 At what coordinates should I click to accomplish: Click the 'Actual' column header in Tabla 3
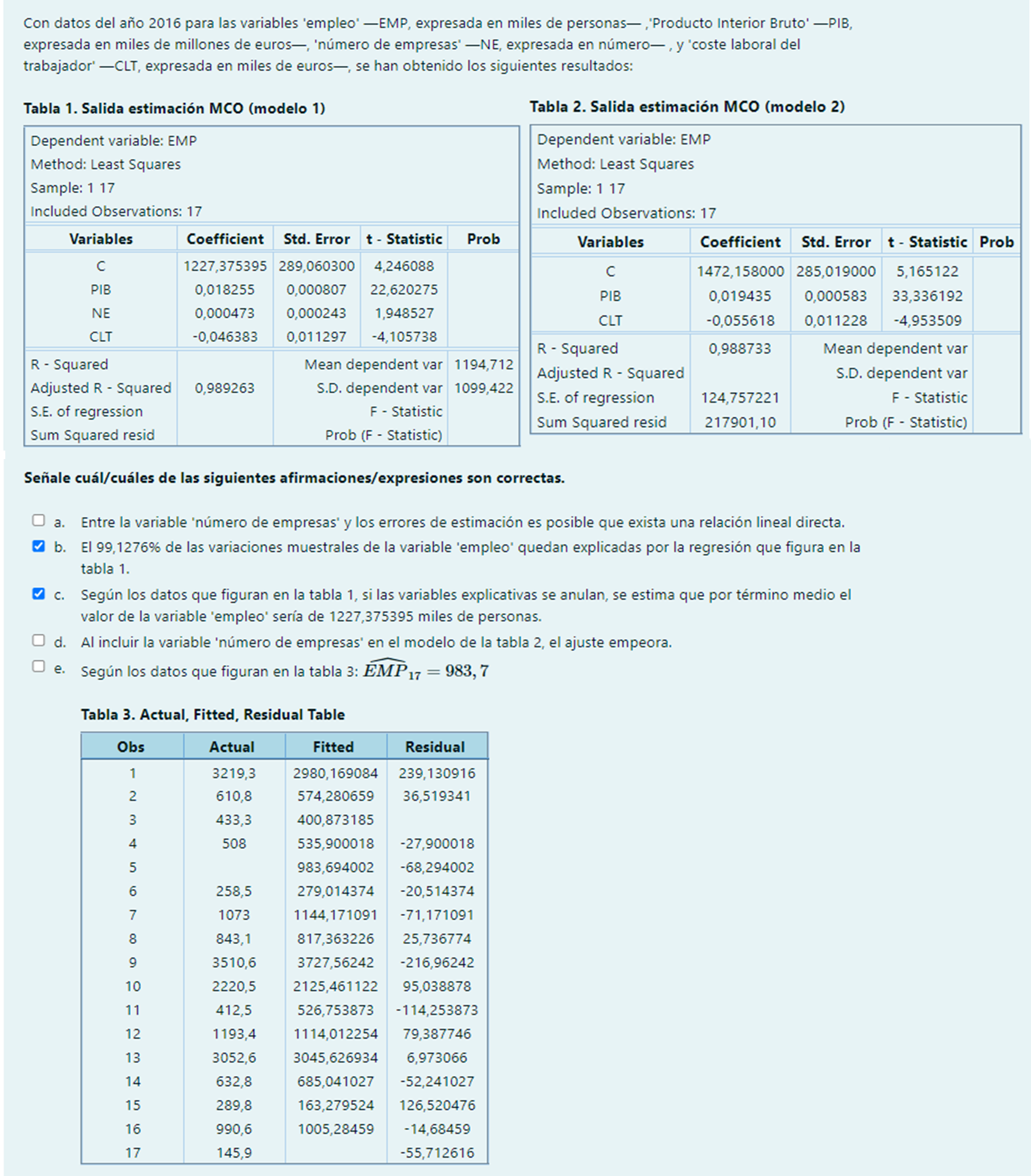(231, 747)
